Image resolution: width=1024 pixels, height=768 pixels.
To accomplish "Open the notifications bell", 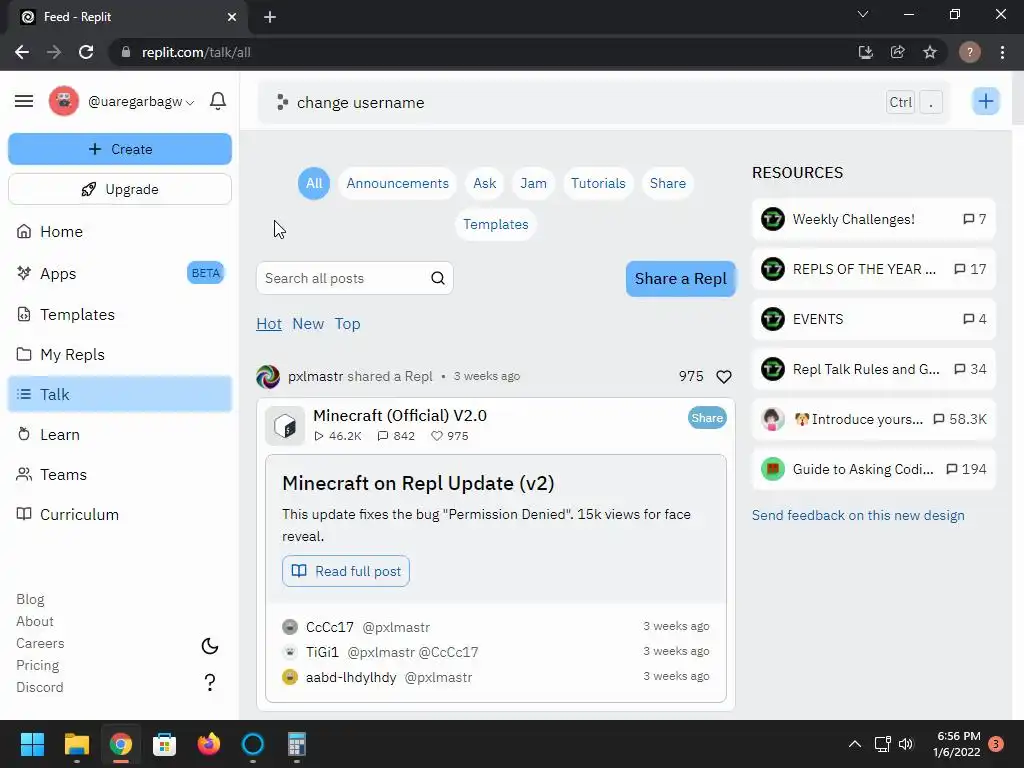I will click(218, 101).
